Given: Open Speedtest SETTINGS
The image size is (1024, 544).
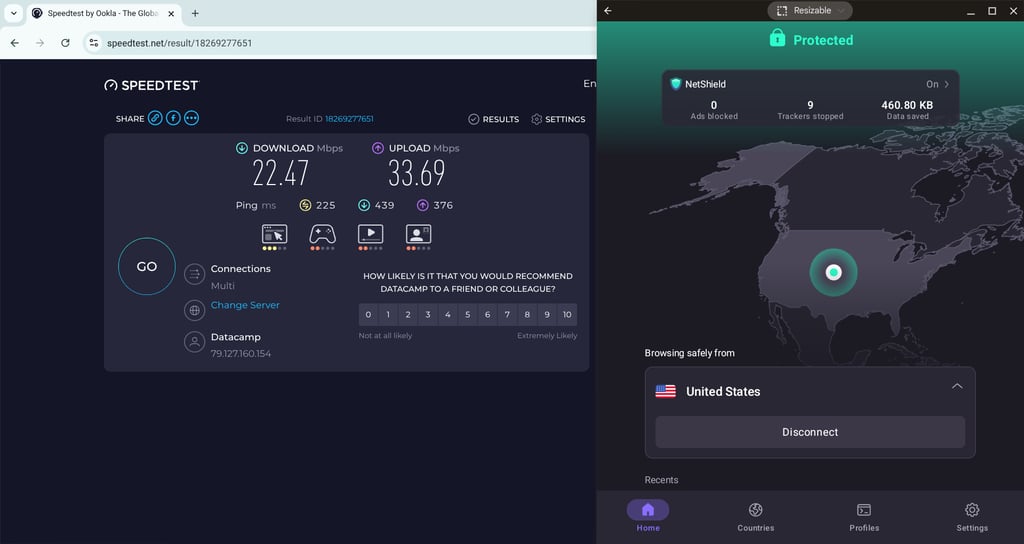Looking at the screenshot, I should click(x=558, y=119).
